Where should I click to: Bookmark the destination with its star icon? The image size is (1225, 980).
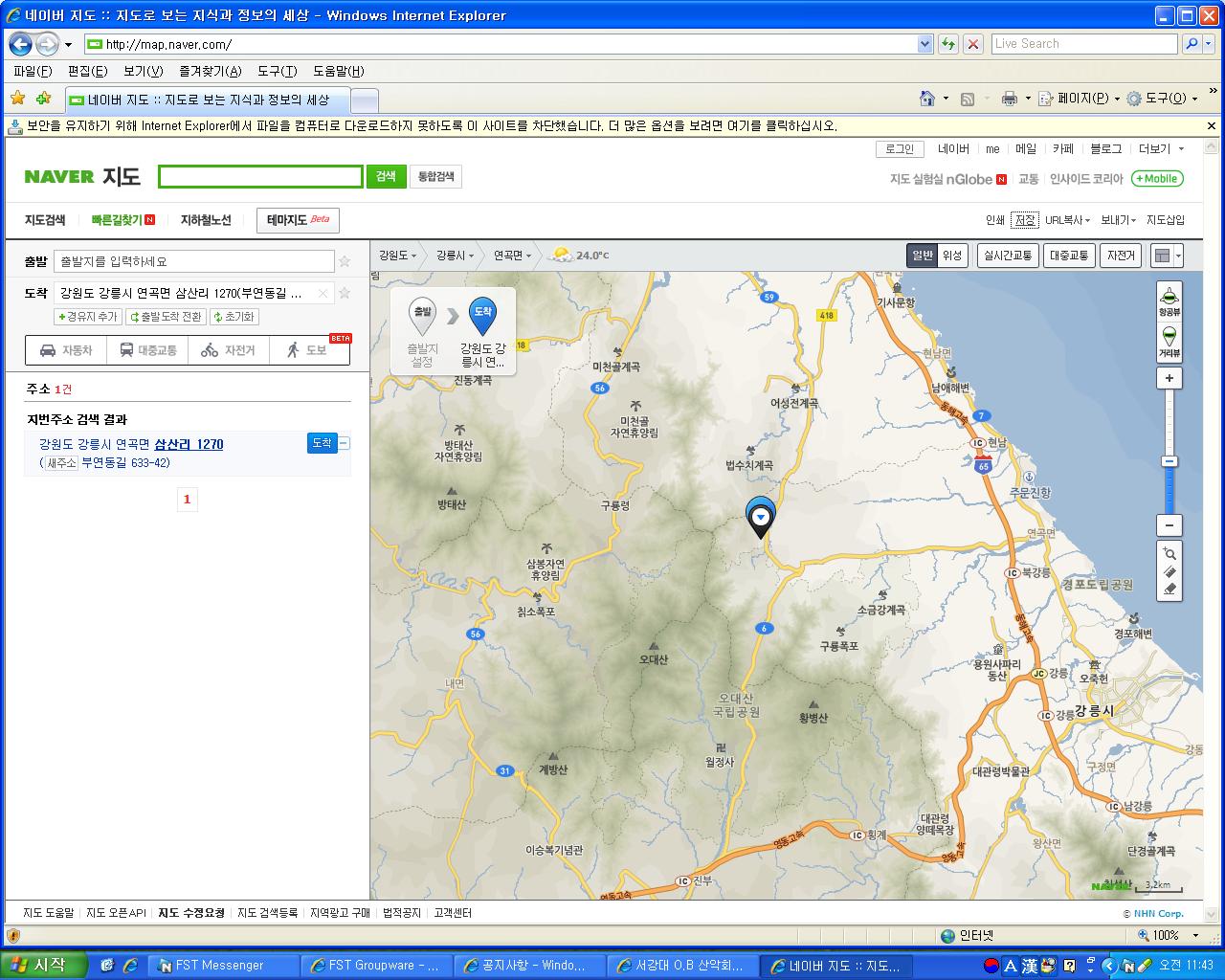[x=345, y=294]
